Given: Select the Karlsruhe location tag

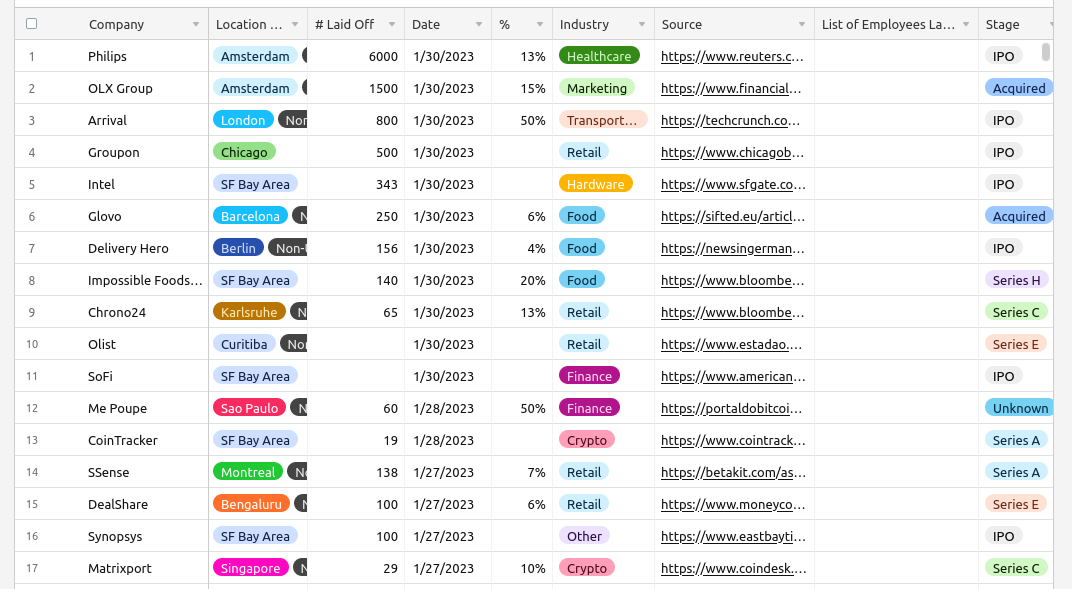Looking at the screenshot, I should (249, 313).
